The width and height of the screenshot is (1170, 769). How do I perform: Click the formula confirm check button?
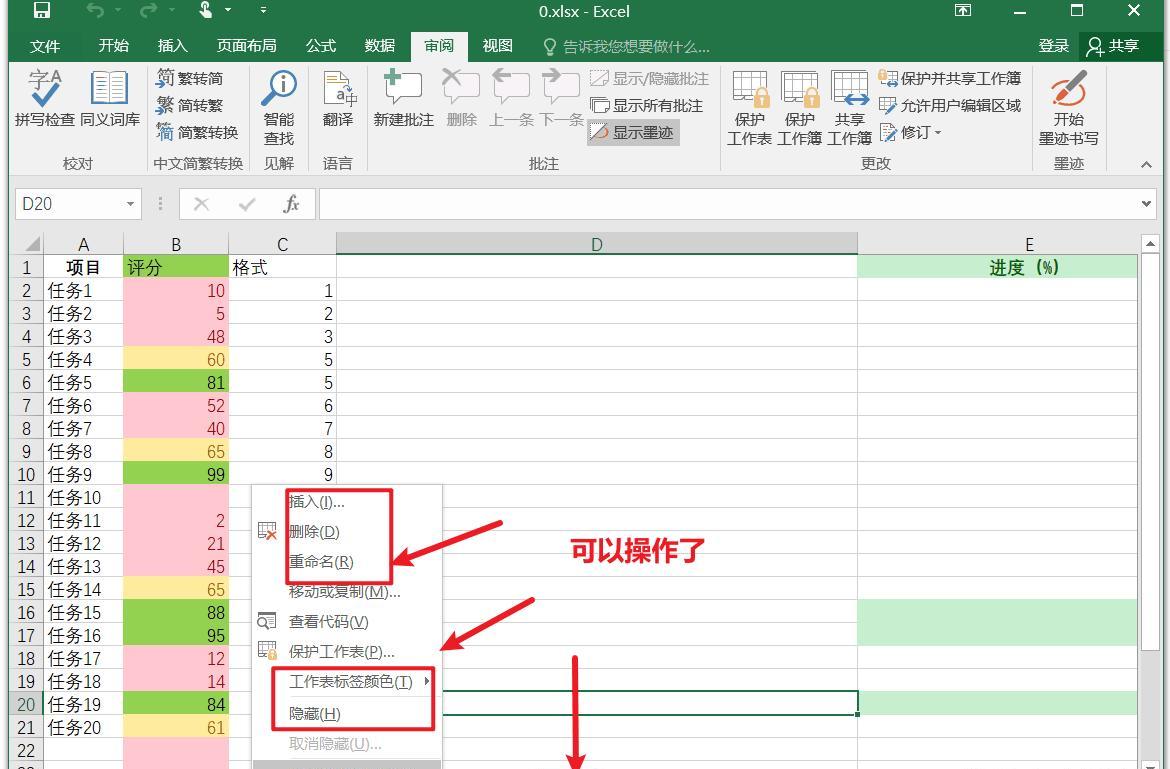pos(247,204)
